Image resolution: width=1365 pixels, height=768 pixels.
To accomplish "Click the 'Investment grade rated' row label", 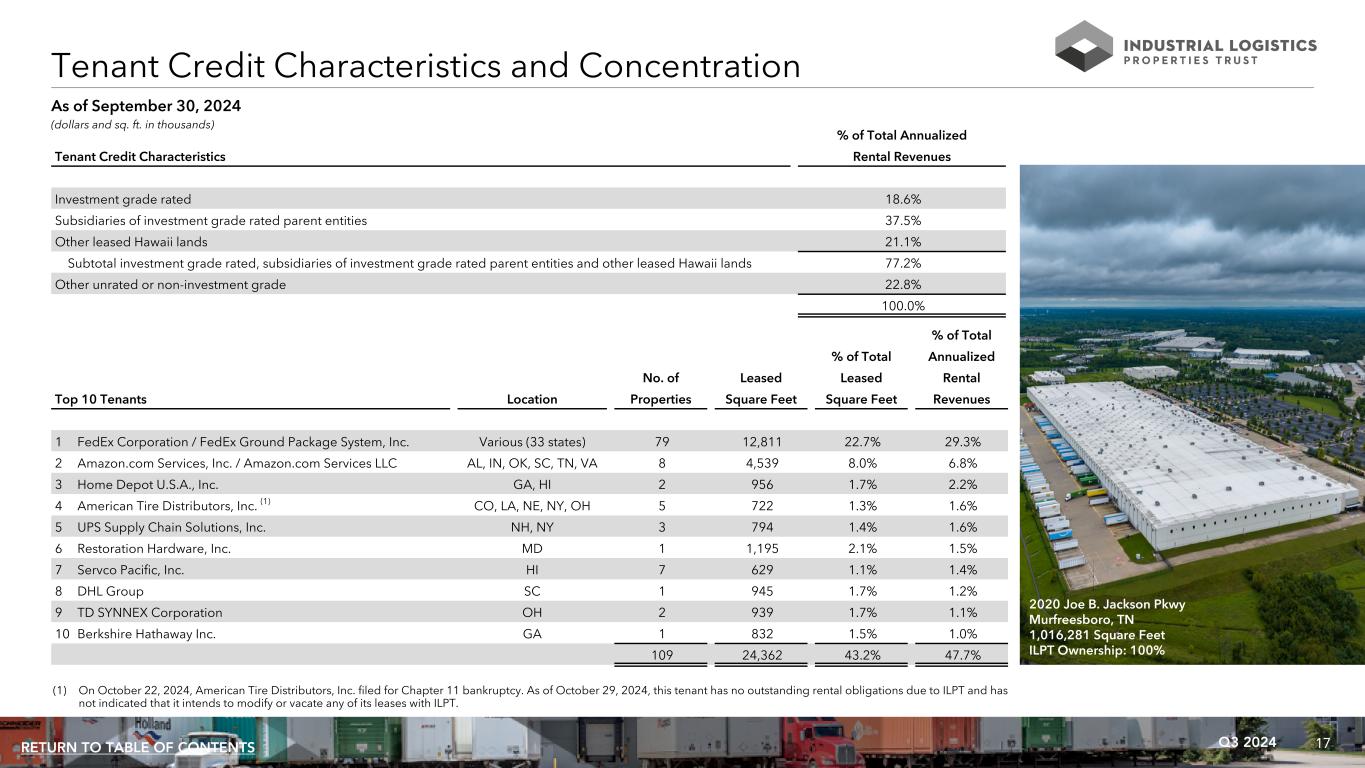I will point(123,199).
